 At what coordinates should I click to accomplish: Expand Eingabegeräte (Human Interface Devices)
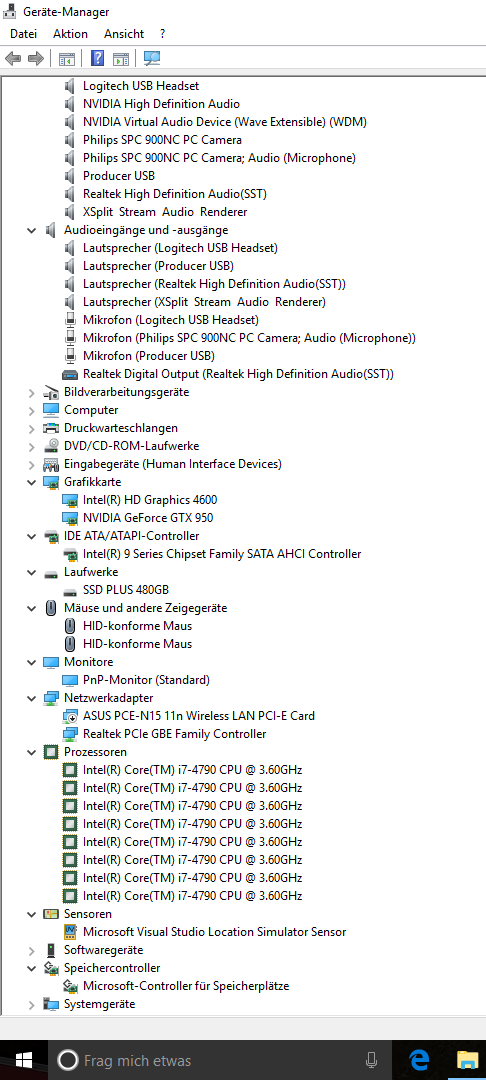point(31,464)
